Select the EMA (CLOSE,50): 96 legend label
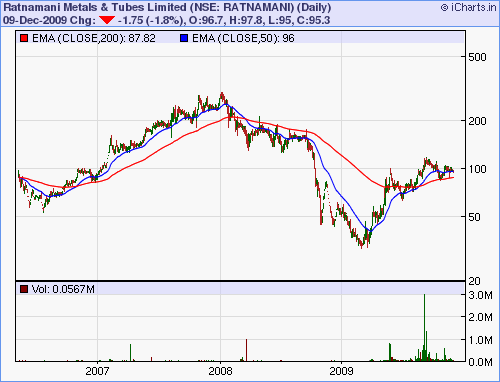The image size is (500, 382). click(243, 38)
